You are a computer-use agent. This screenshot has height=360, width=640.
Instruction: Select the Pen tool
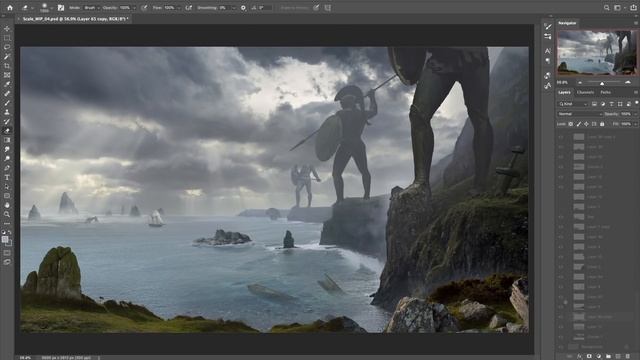(x=7, y=168)
